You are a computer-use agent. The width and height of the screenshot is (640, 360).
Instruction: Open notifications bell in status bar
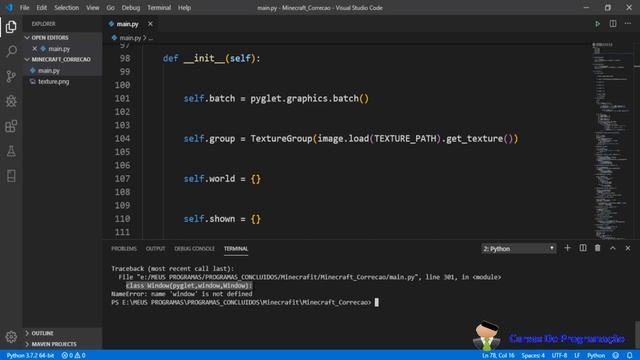(x=629, y=356)
